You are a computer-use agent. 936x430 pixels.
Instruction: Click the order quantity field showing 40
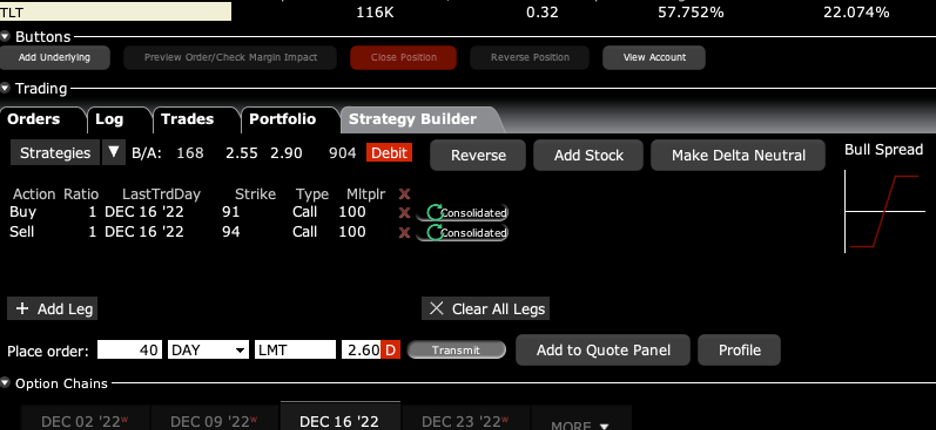click(130, 350)
